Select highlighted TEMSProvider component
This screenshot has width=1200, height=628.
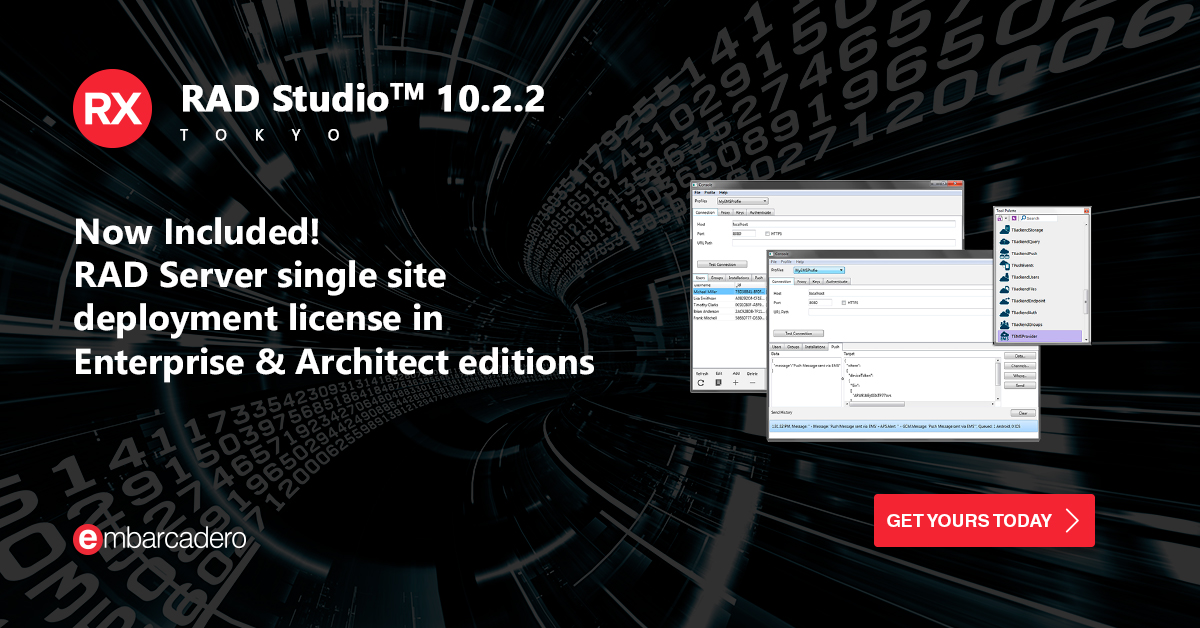(x=1039, y=336)
